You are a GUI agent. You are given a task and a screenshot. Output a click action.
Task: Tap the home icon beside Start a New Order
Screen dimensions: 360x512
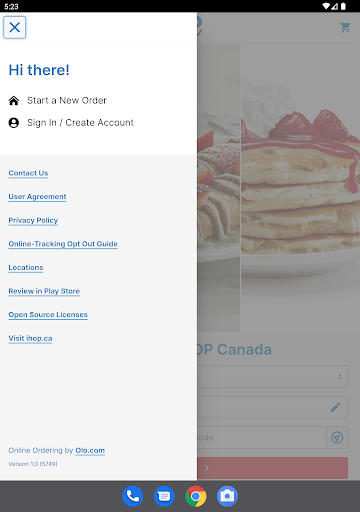[14, 100]
